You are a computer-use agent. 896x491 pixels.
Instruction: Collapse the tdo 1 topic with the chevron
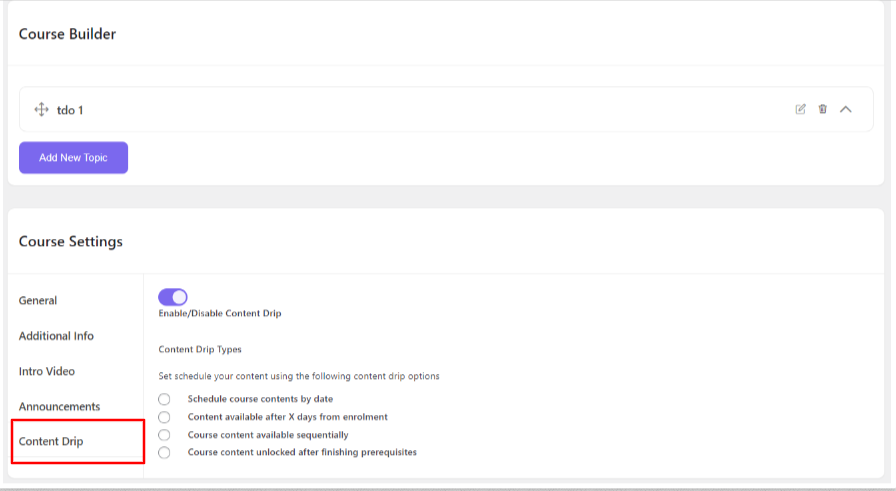pos(846,109)
